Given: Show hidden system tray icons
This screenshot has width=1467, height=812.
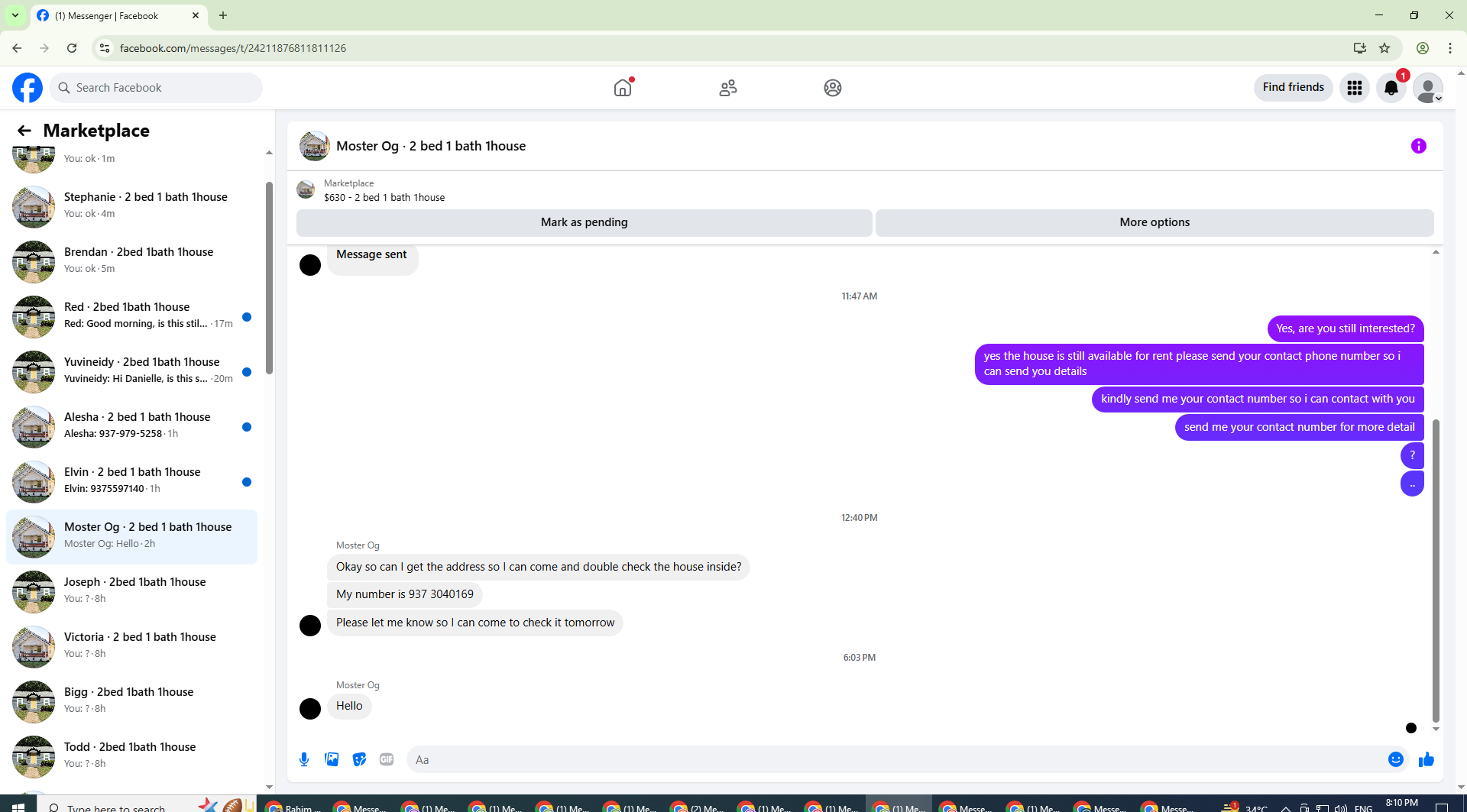Looking at the screenshot, I should pyautogui.click(x=1286, y=807).
